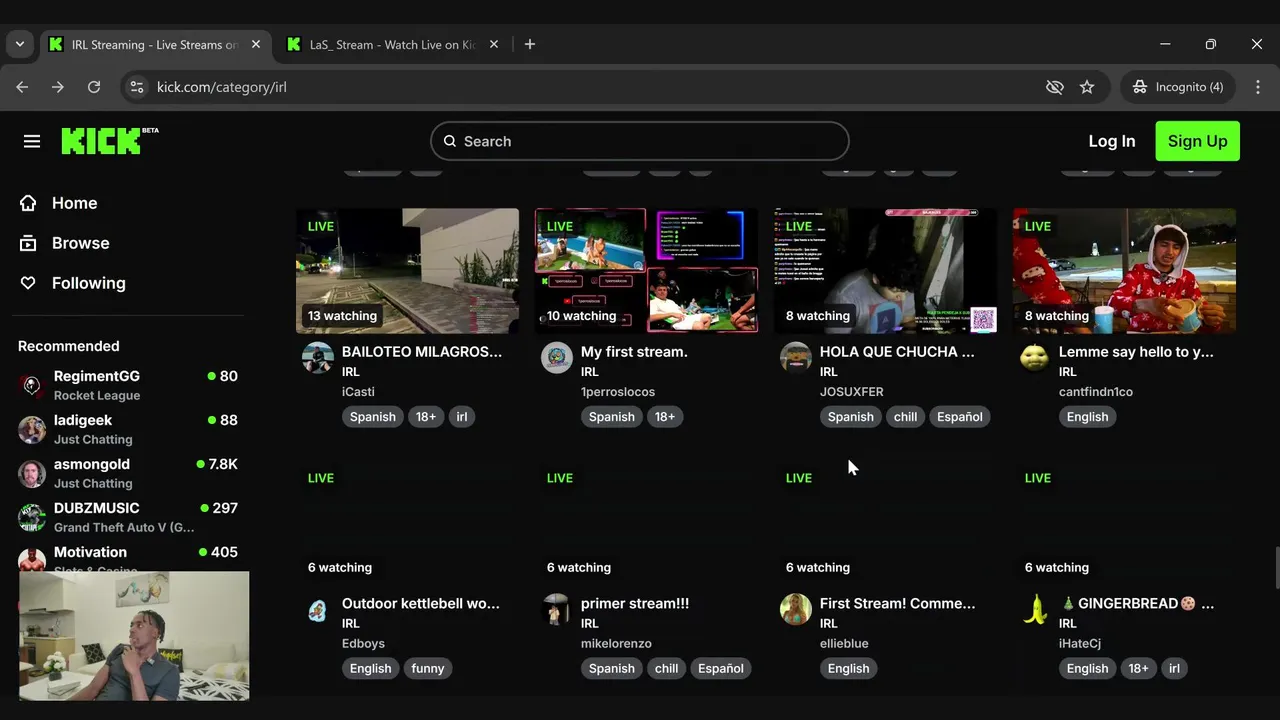Click the search magnifier icon

(450, 141)
